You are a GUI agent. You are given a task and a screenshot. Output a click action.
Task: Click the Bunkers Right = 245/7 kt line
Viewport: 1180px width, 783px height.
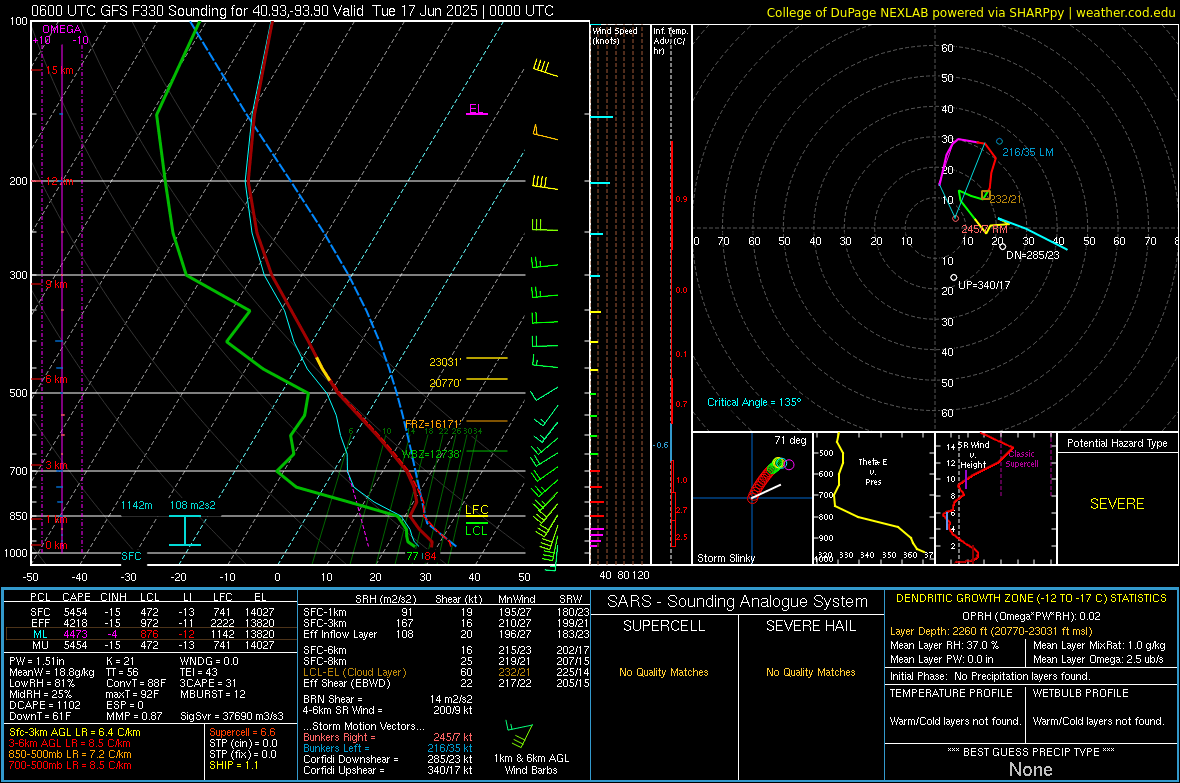(388, 737)
